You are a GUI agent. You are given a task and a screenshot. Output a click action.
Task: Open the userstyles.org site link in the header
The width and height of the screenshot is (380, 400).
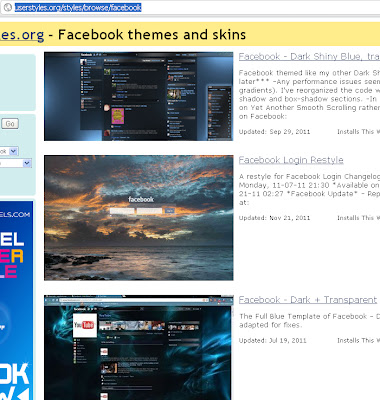(x=22, y=35)
